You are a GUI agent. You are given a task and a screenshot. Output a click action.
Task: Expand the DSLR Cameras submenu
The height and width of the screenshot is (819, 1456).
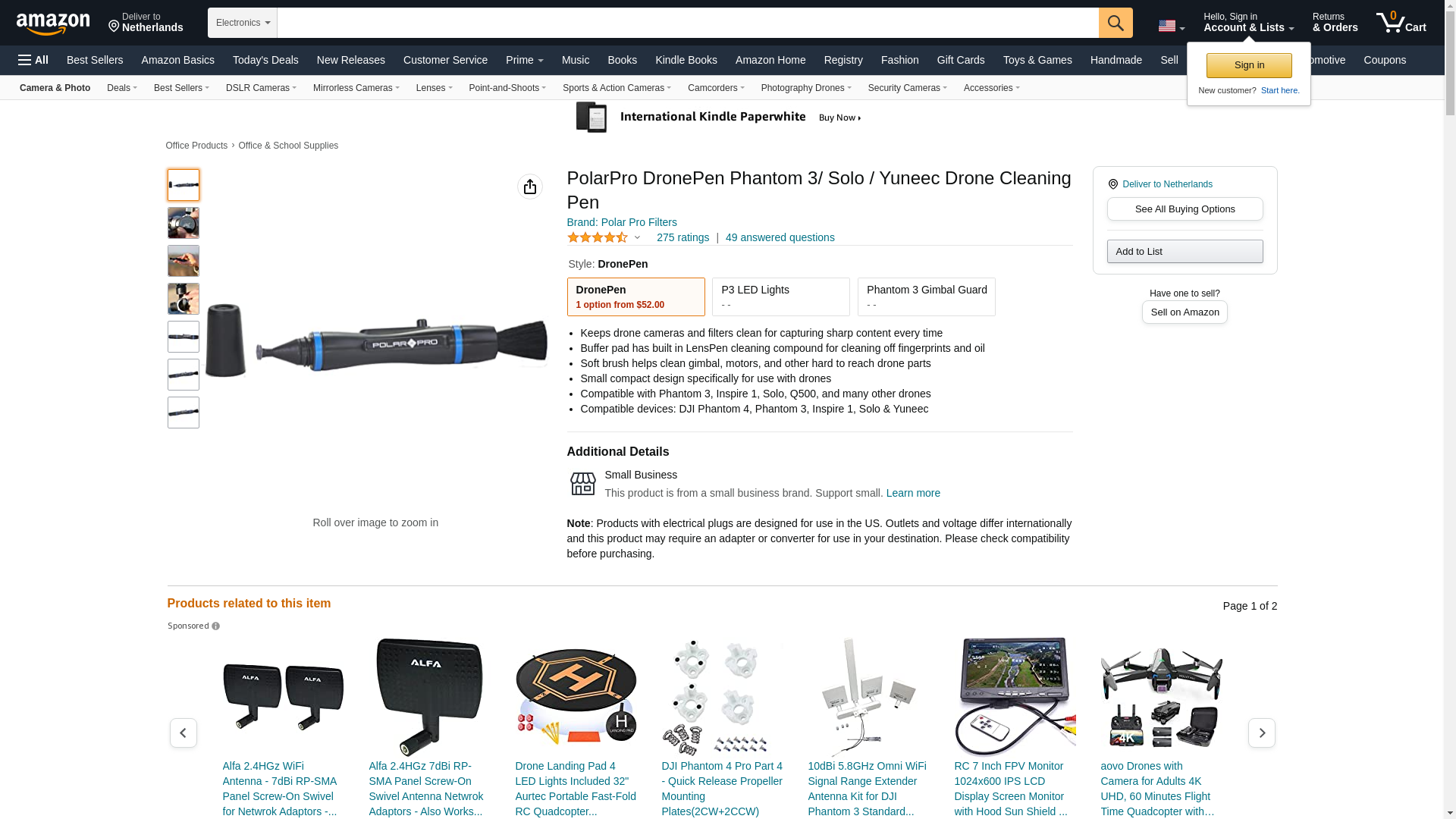pos(261,88)
